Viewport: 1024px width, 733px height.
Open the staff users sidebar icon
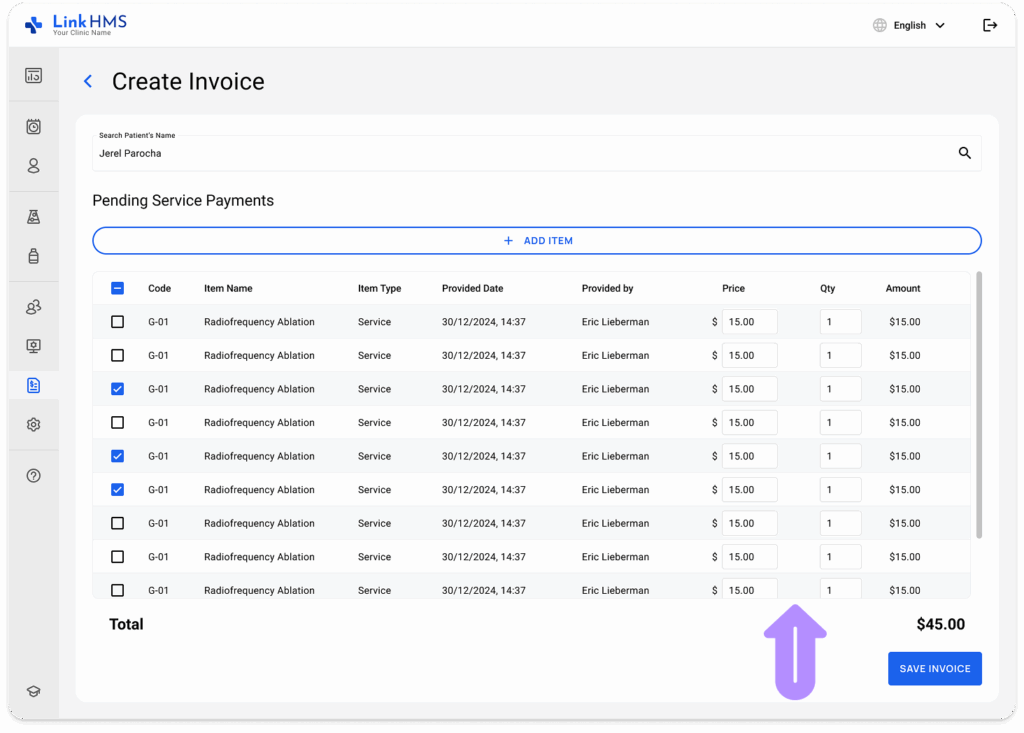33,307
